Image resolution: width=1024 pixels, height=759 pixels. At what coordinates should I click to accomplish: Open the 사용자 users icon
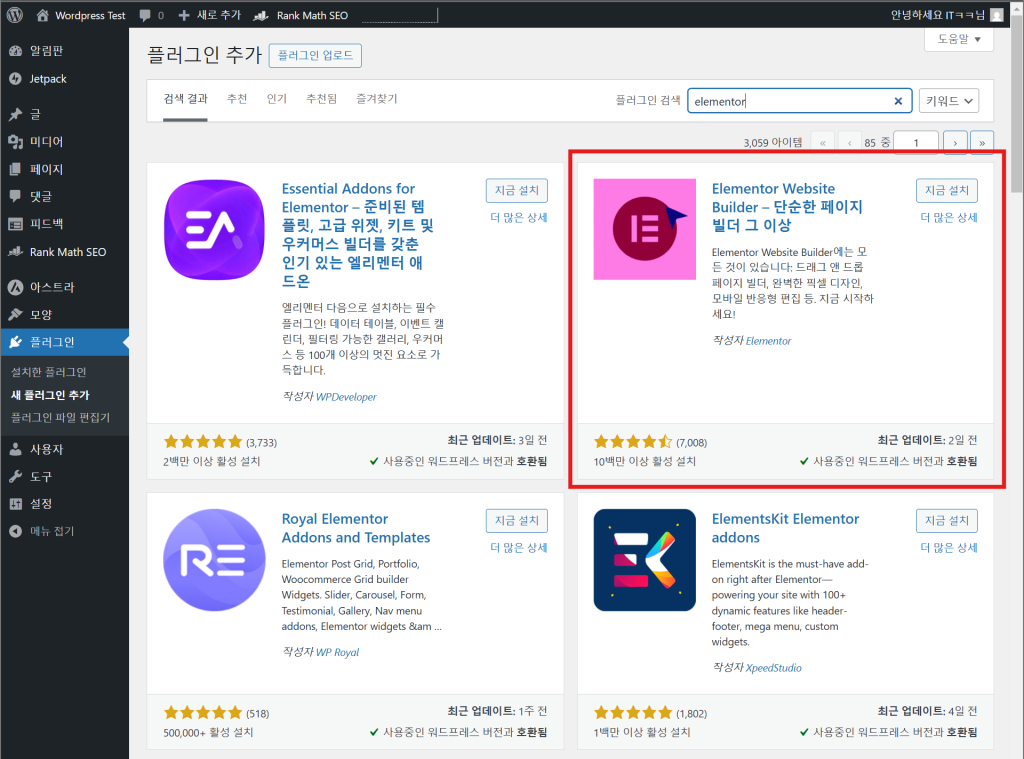coord(16,449)
